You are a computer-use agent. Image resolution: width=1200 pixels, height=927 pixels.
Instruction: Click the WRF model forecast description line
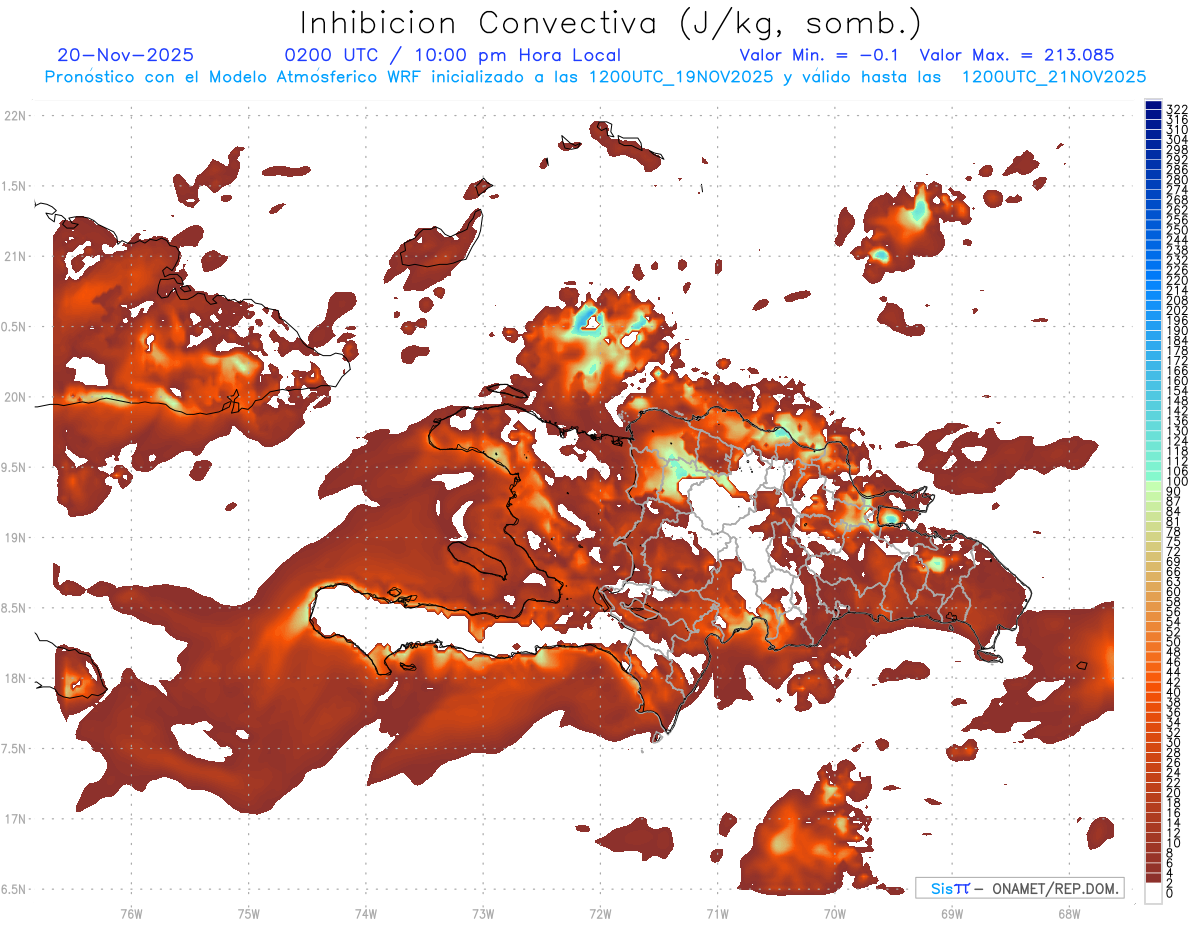pos(596,76)
